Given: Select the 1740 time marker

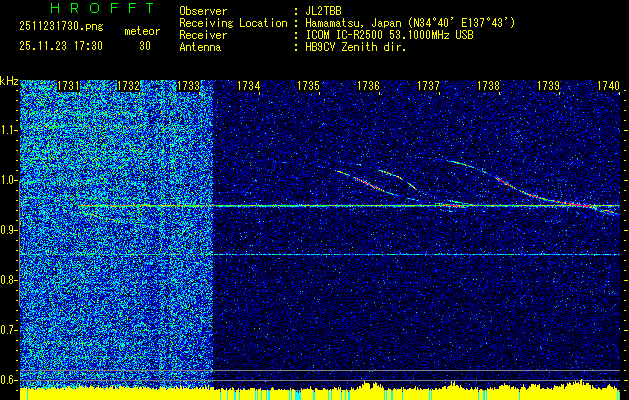Looking at the screenshot, I should [x=608, y=87].
